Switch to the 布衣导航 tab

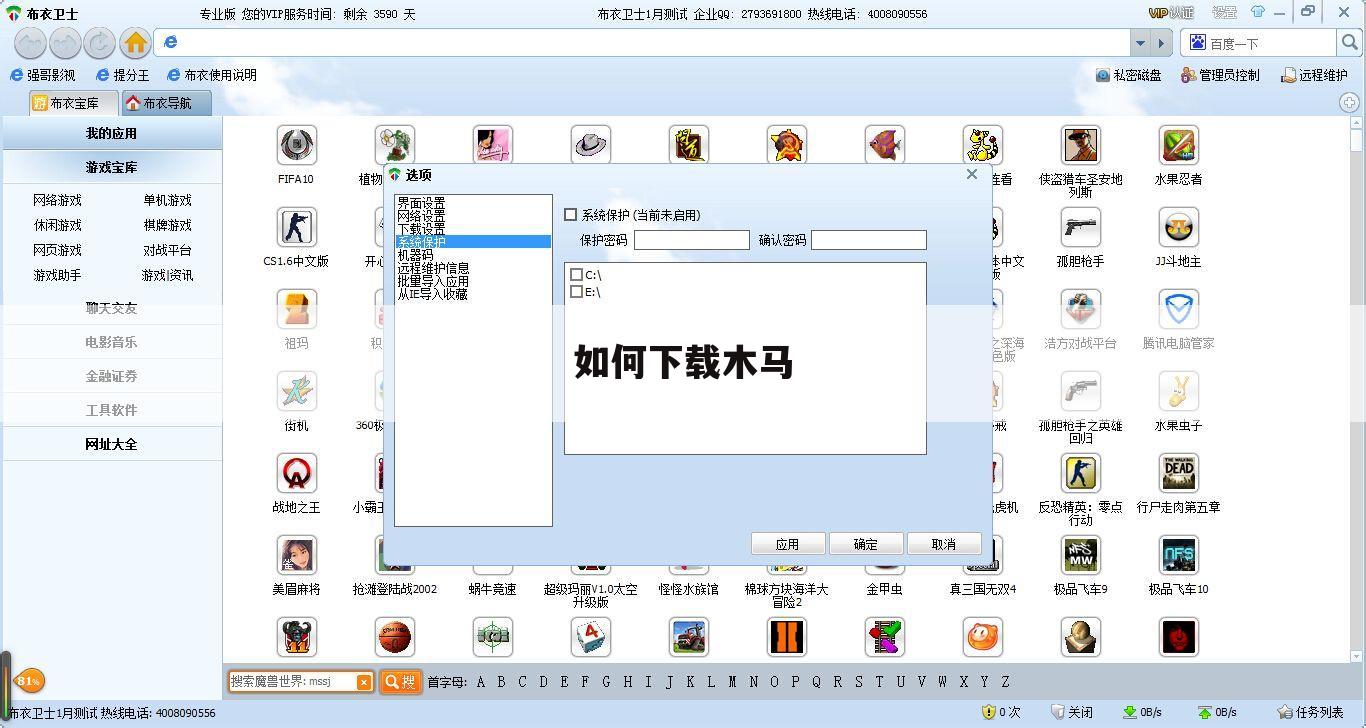[x=167, y=103]
